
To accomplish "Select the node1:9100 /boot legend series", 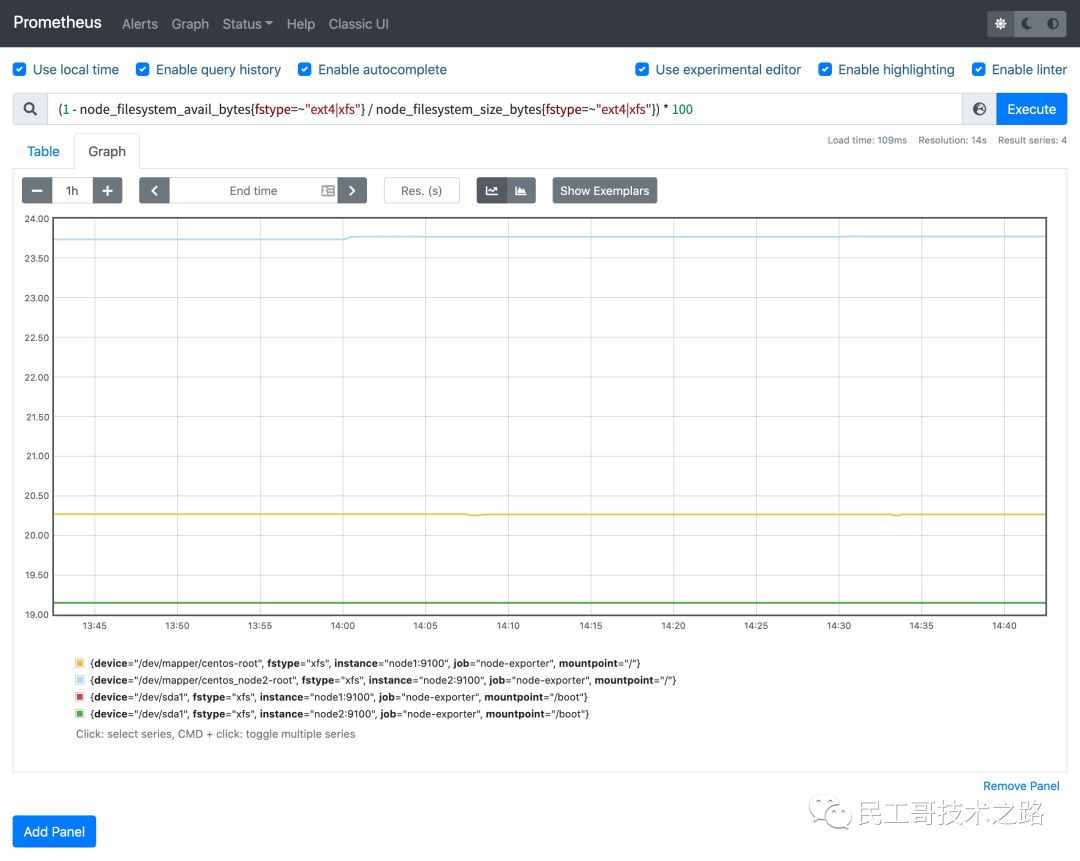I will (339, 697).
